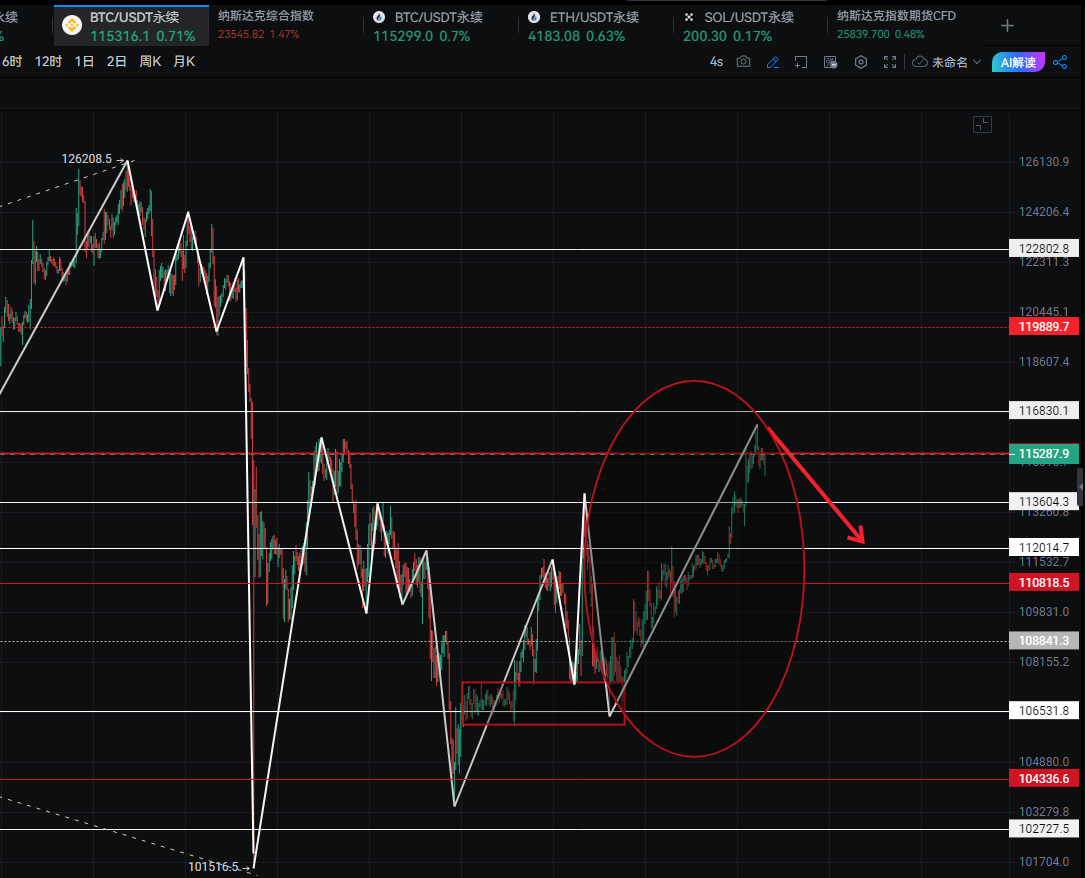Select the 月K monthly timeframe

[x=184, y=61]
